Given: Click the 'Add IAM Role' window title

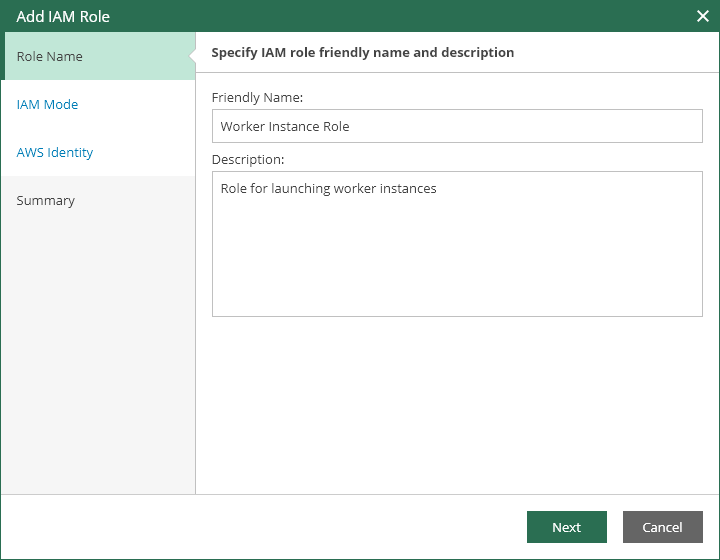Looking at the screenshot, I should click(63, 16).
